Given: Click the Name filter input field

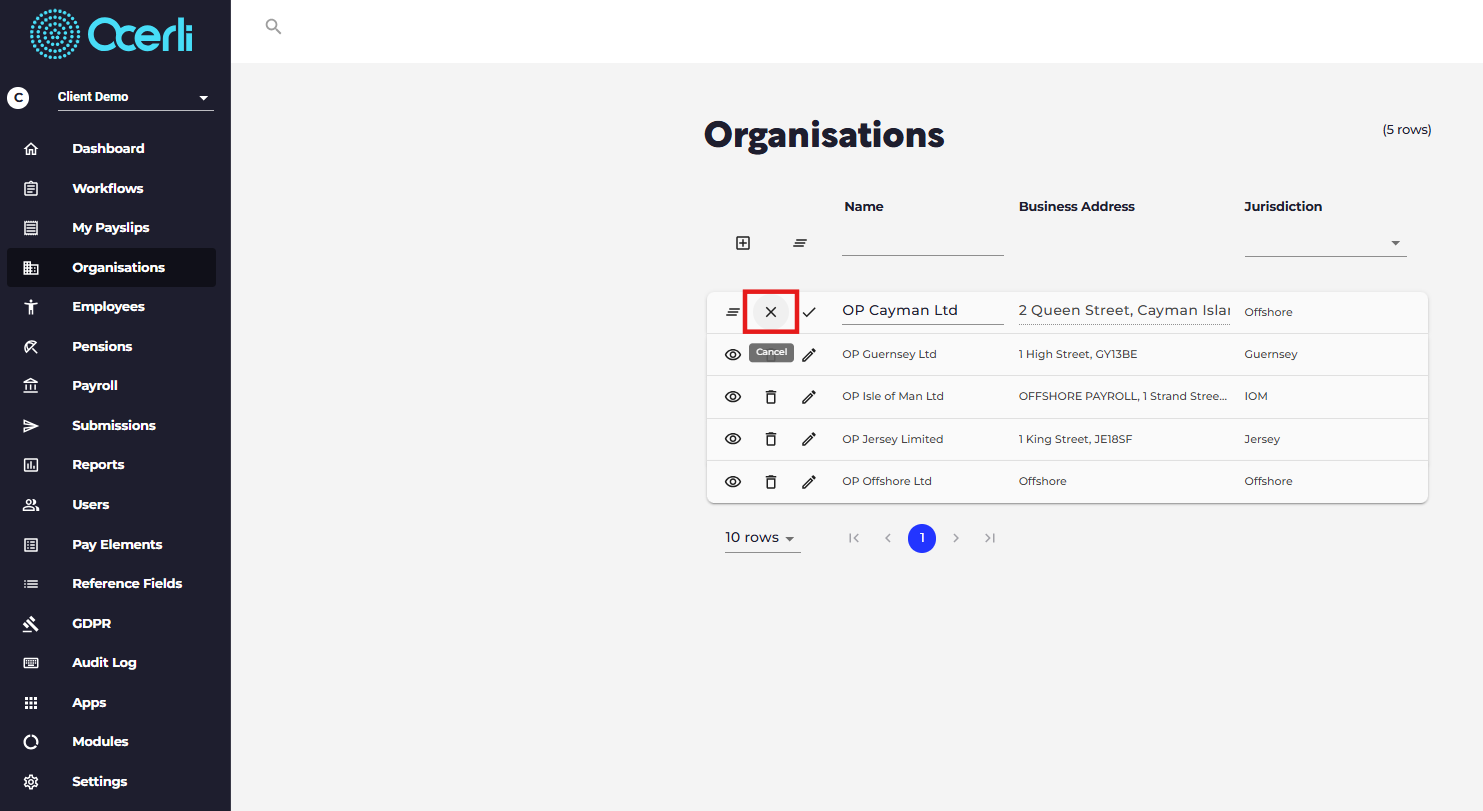Looking at the screenshot, I should point(922,243).
